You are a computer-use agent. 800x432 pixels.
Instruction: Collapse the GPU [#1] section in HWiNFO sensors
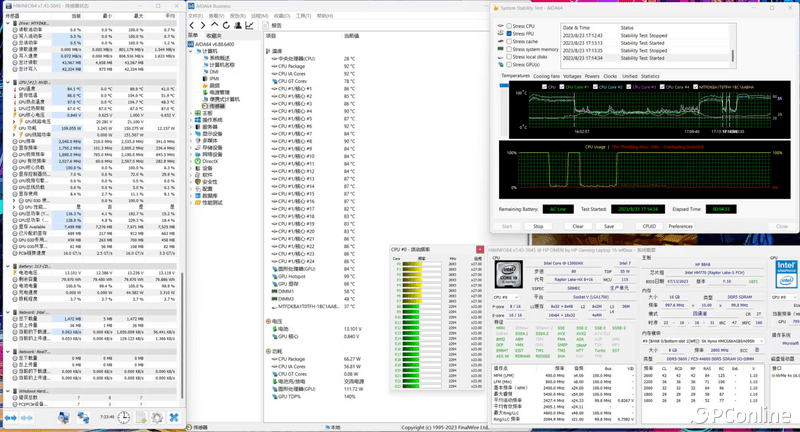pos(8,82)
